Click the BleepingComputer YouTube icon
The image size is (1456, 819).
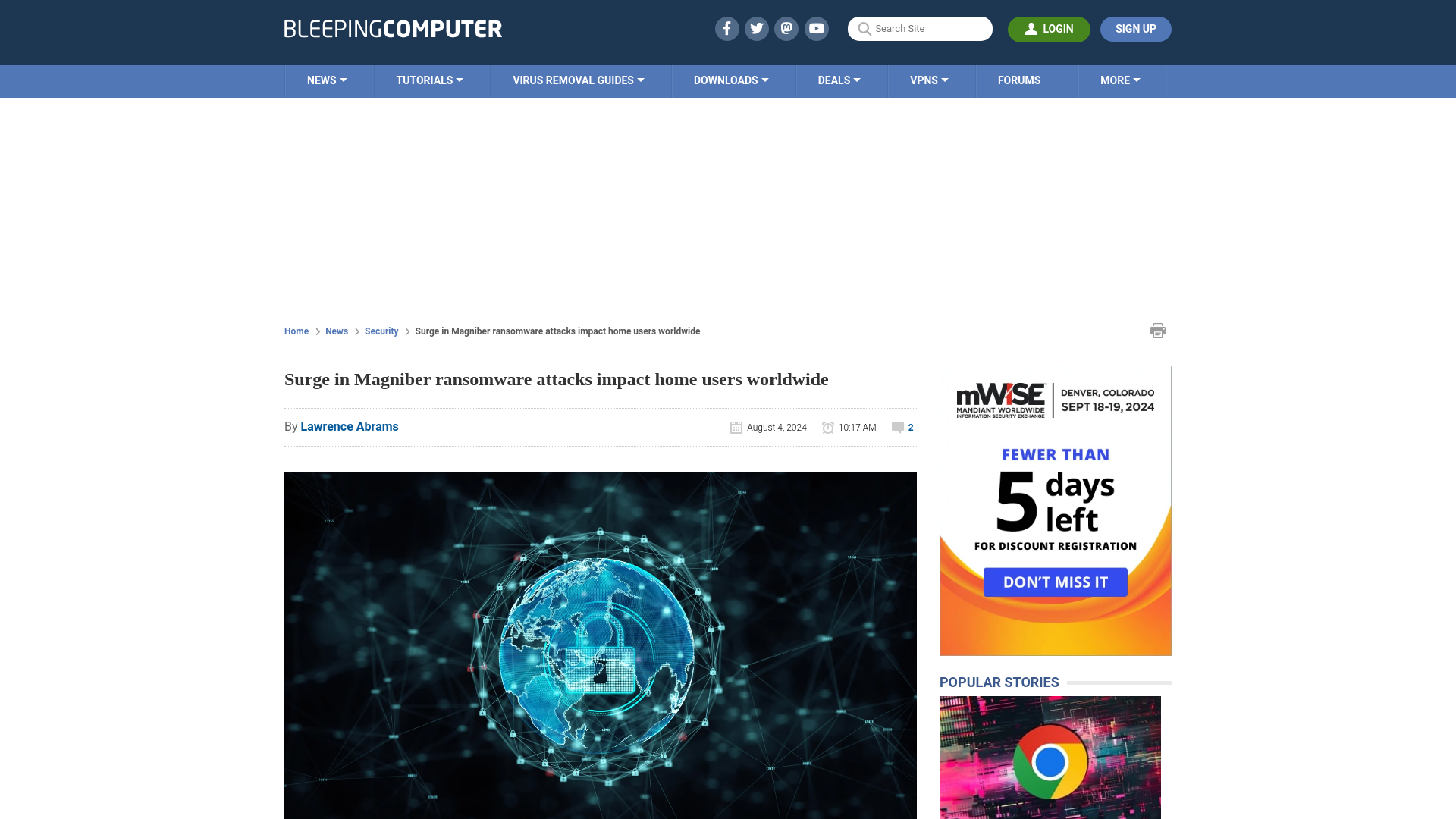(817, 28)
